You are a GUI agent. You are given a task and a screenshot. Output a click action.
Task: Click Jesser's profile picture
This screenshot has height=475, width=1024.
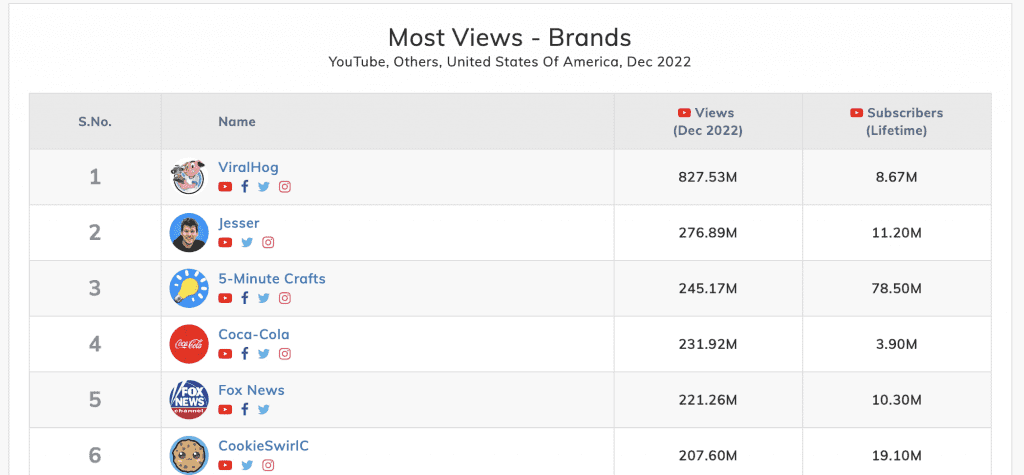(189, 233)
